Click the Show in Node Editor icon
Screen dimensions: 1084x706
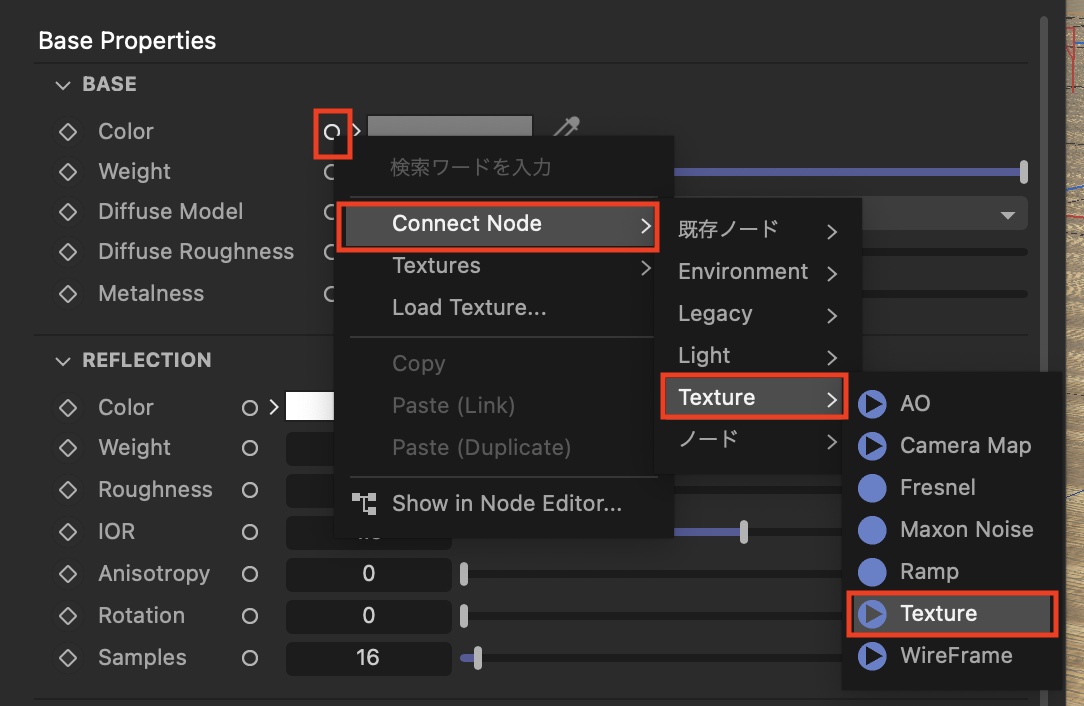pyautogui.click(x=365, y=504)
